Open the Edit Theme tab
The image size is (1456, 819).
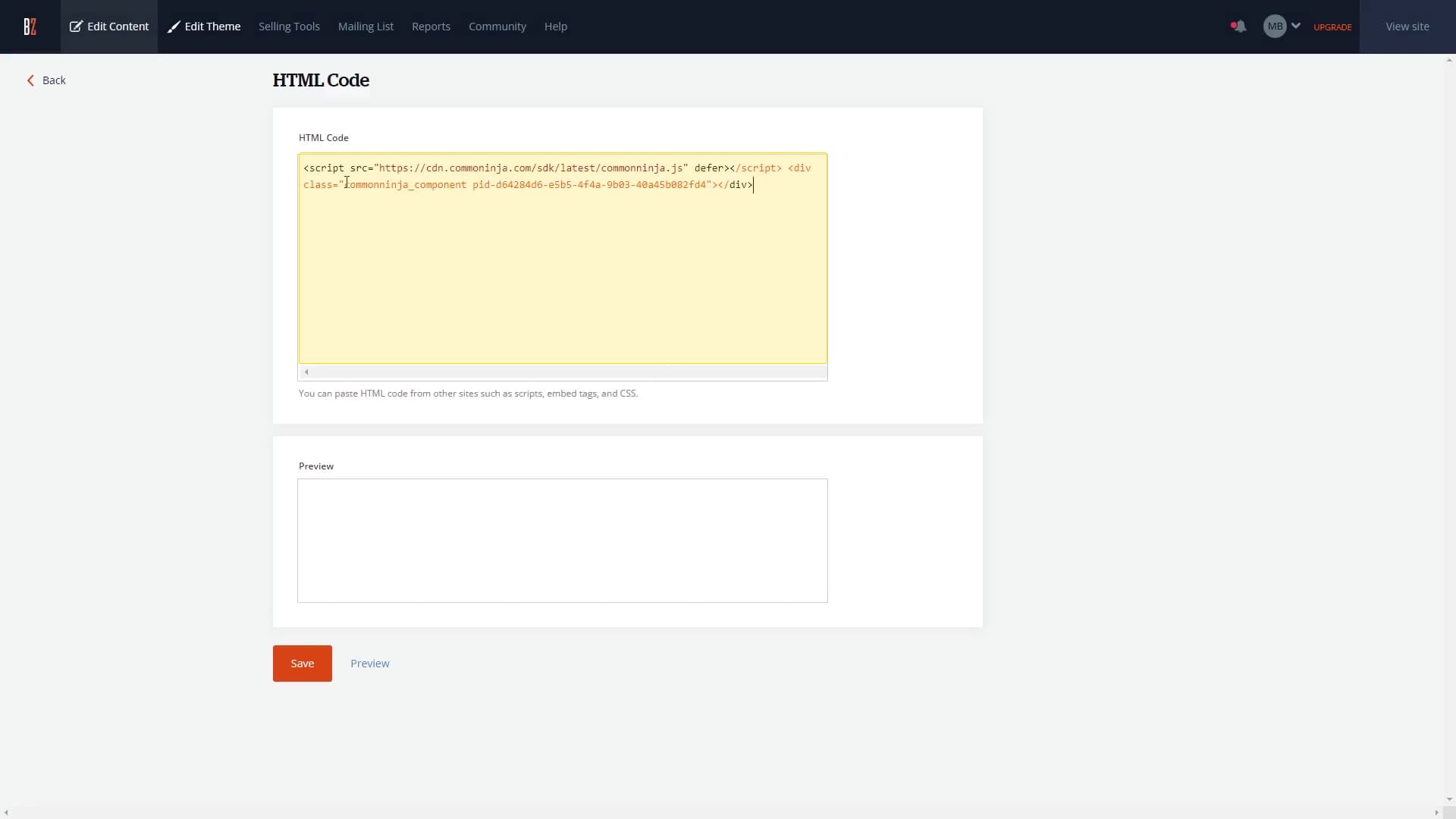click(204, 27)
